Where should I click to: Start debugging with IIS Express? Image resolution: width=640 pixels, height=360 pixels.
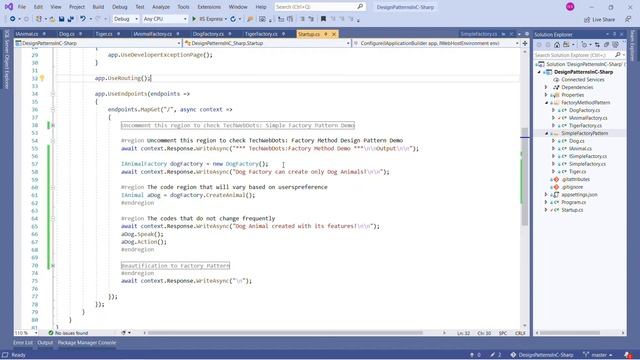pos(209,19)
